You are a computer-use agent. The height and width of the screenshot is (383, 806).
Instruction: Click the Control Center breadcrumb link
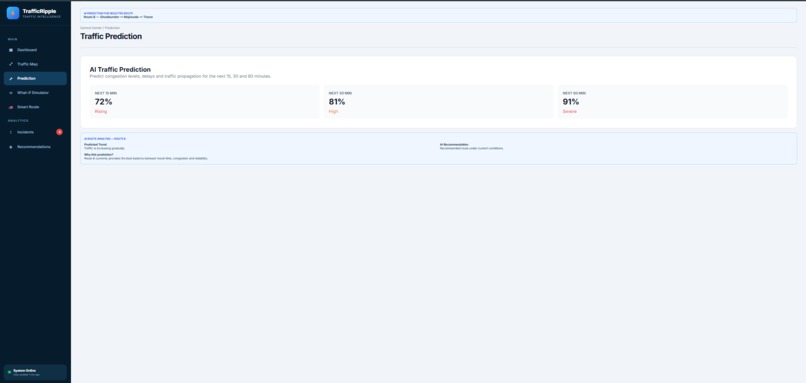tap(91, 27)
